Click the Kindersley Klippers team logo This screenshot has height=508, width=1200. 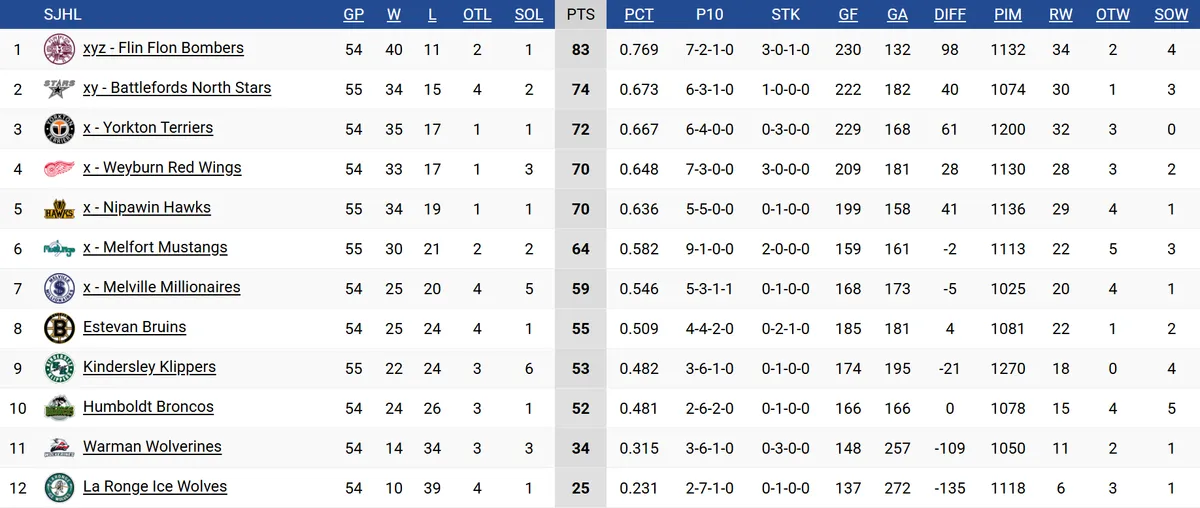tap(59, 368)
